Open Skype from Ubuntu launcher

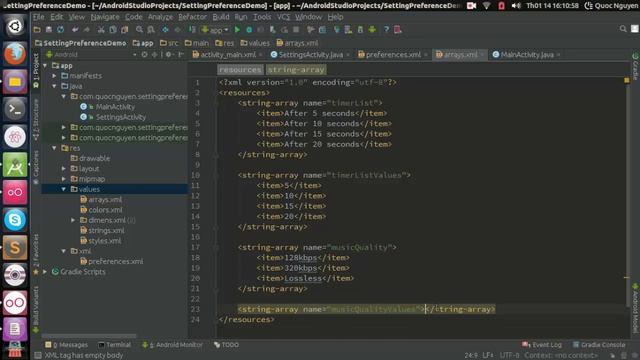click(x=15, y=220)
